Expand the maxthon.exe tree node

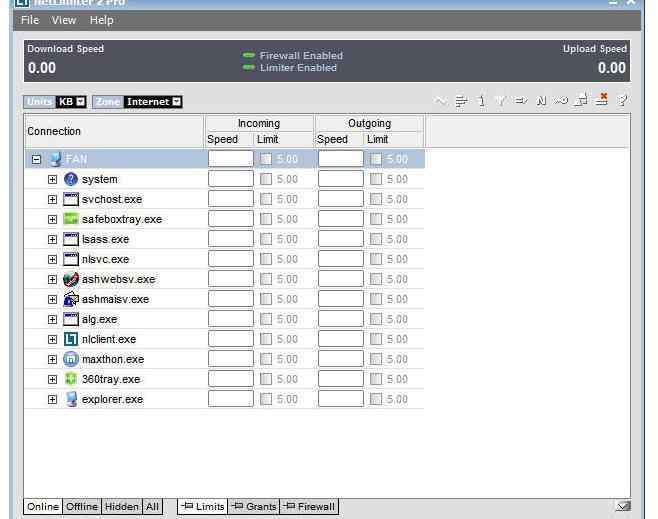point(52,360)
